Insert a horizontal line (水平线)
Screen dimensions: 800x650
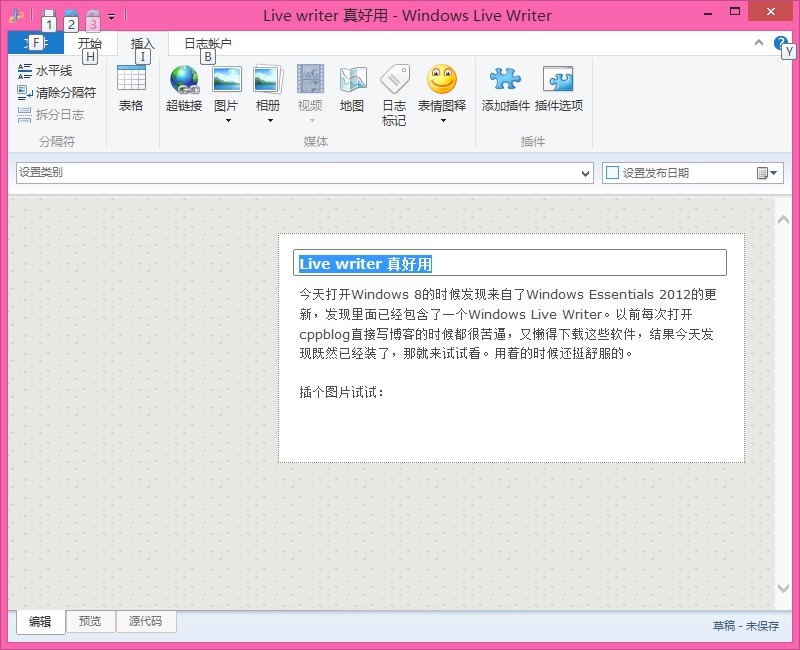tap(45, 70)
